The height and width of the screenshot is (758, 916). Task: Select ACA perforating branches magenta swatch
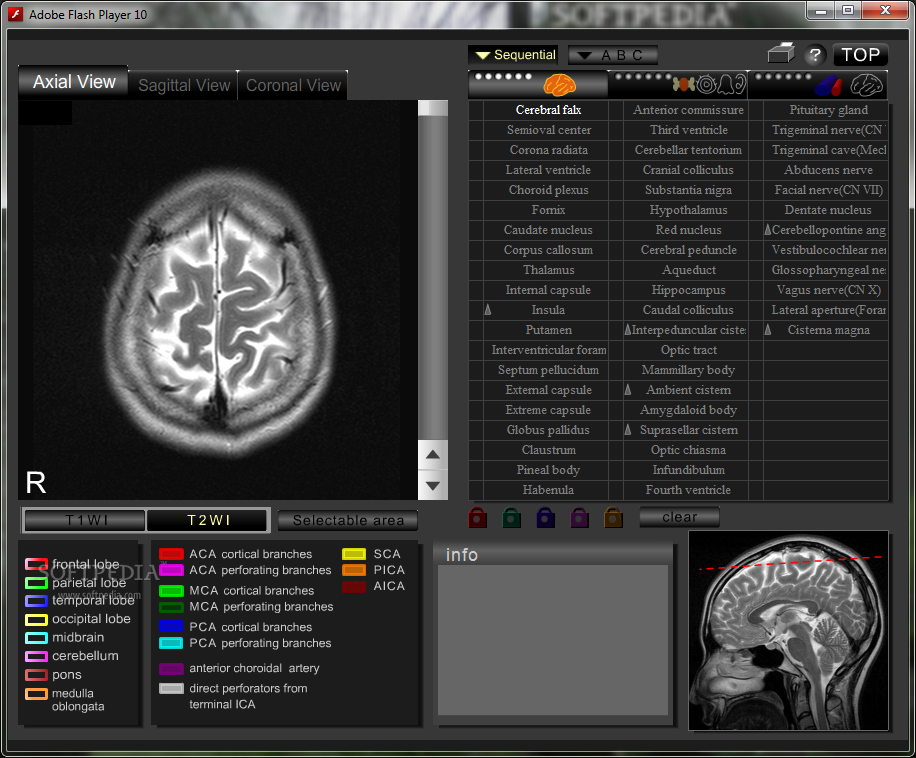coord(171,570)
